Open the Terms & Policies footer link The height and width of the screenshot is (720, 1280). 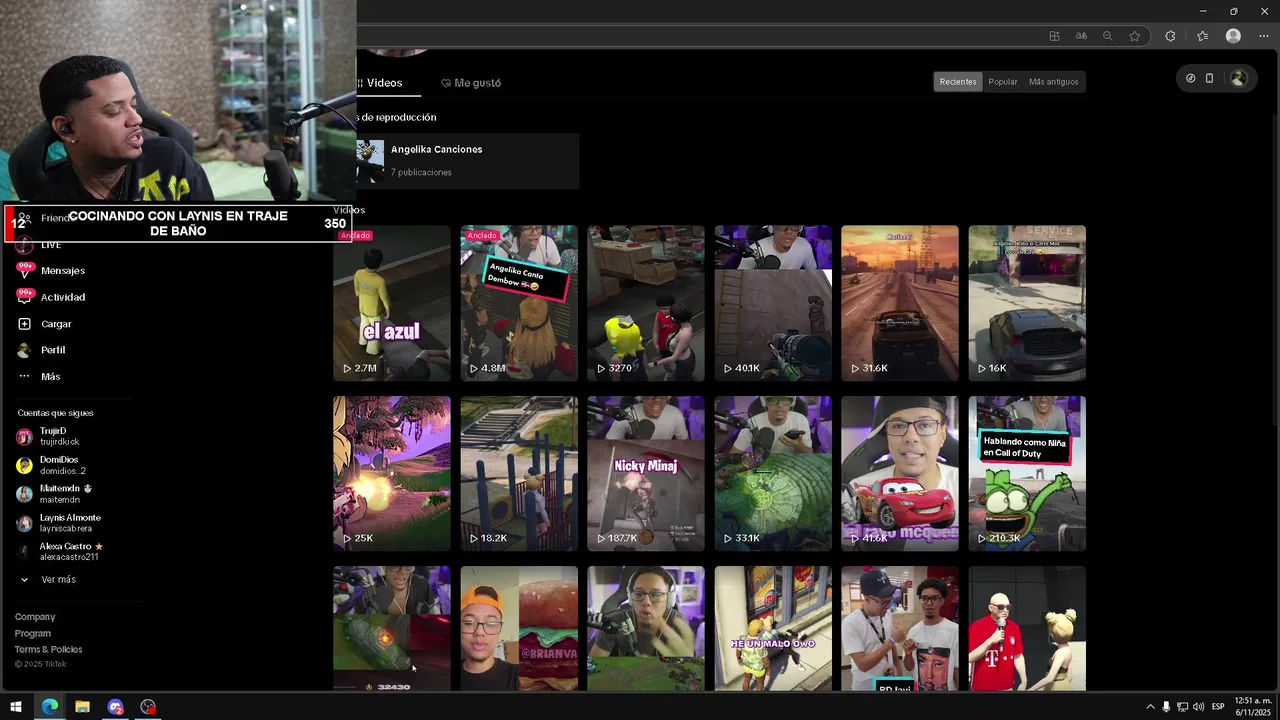(x=48, y=649)
